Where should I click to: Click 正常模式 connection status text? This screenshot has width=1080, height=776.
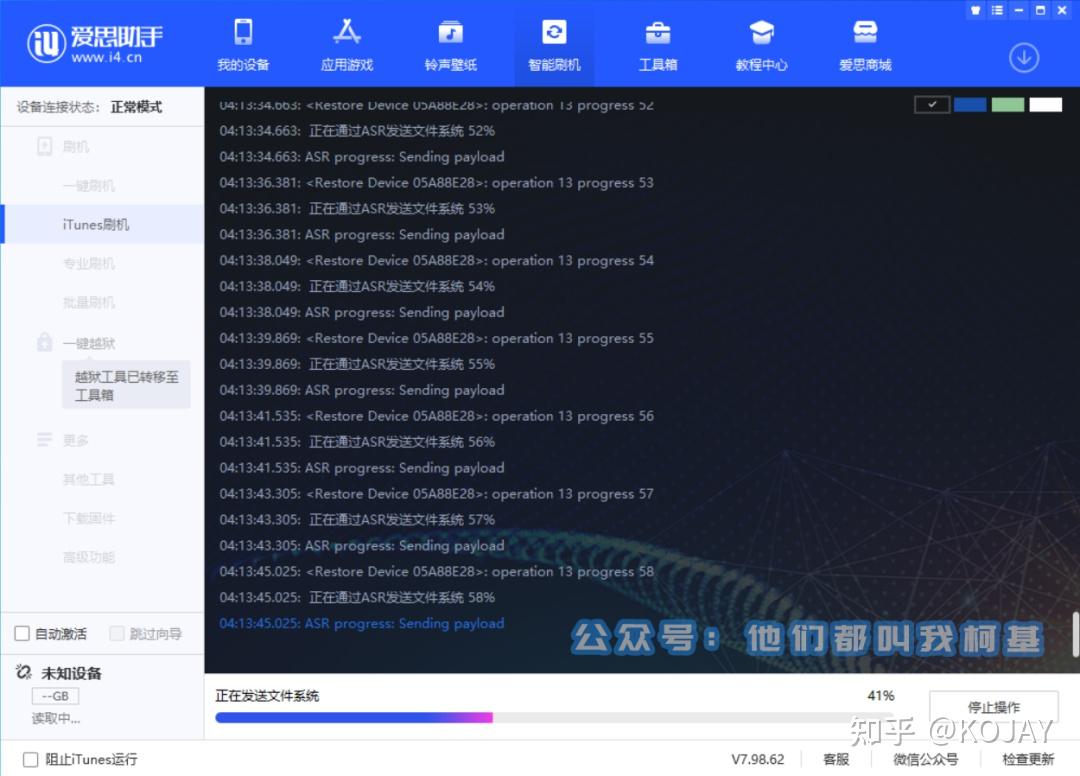(x=136, y=107)
